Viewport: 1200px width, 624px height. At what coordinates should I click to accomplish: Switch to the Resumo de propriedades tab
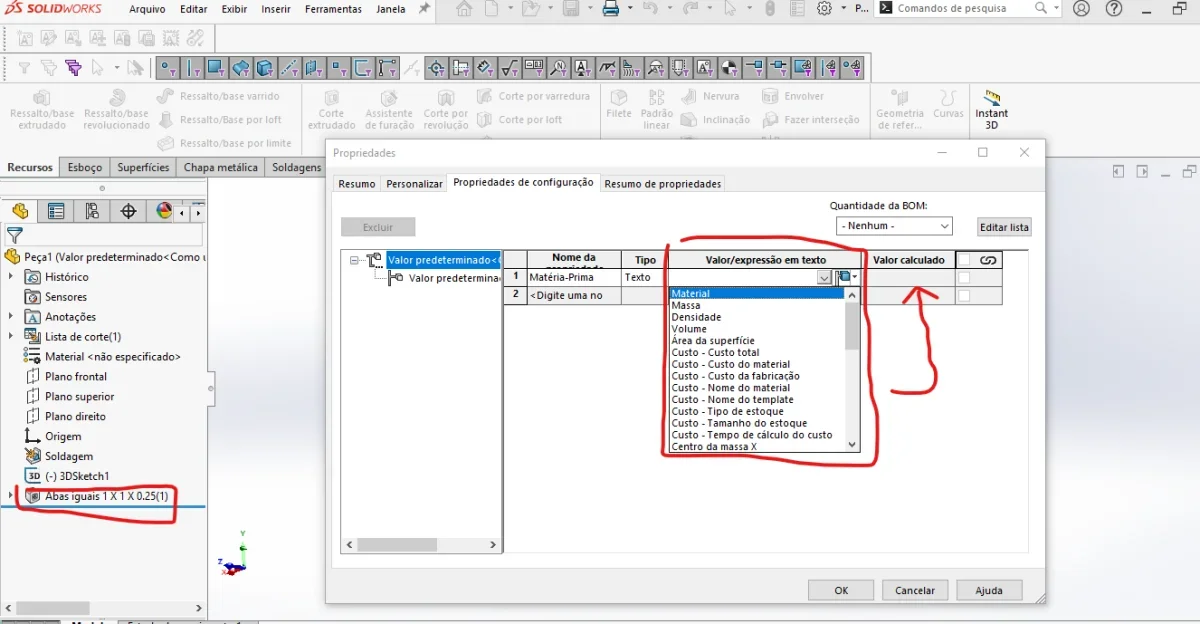click(662, 184)
